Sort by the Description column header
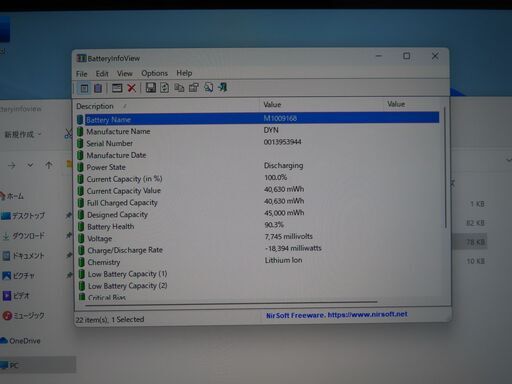 pyautogui.click(x=167, y=106)
